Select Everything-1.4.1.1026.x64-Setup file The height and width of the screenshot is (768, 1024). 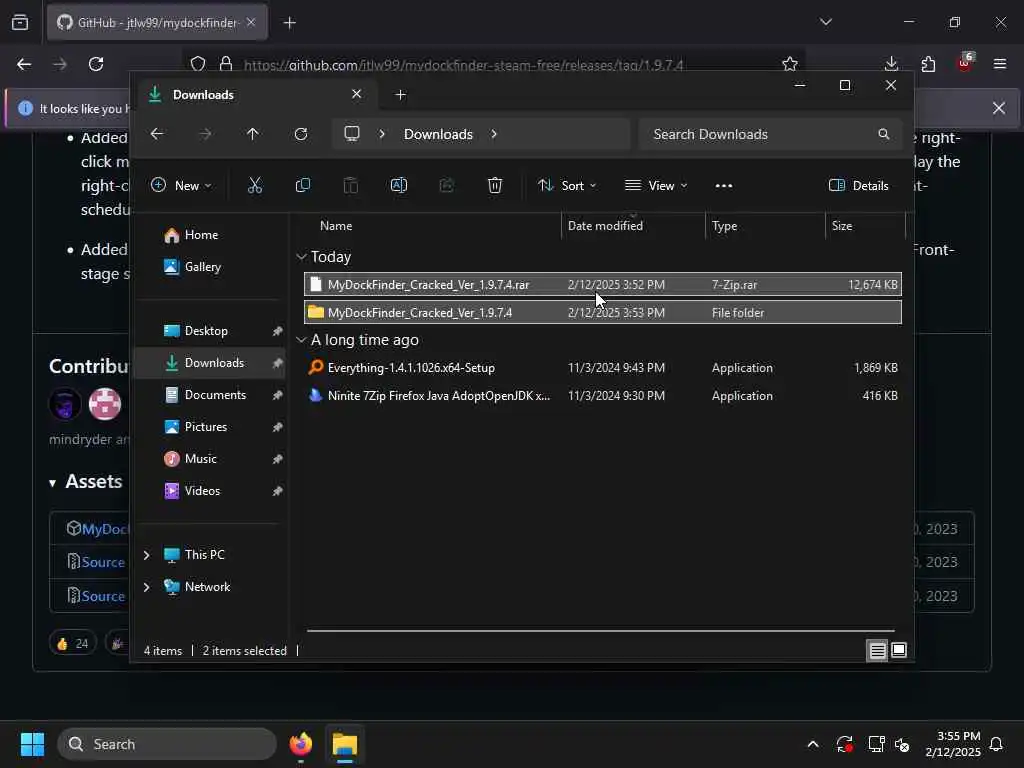[602, 368]
